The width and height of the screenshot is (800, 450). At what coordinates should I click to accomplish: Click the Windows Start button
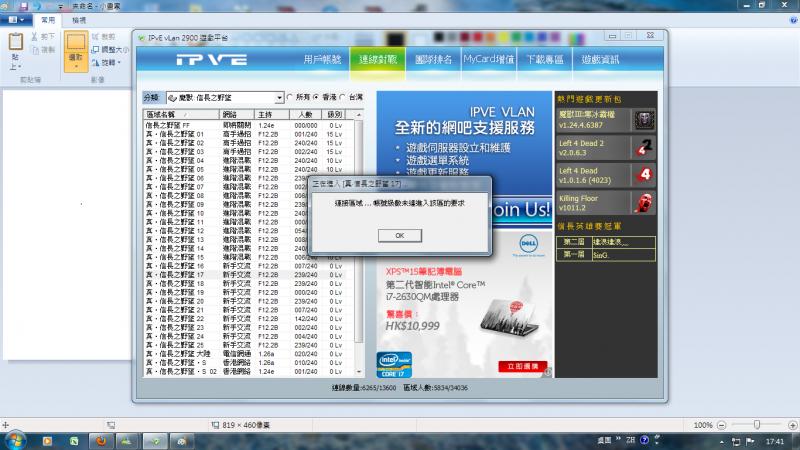point(16,439)
